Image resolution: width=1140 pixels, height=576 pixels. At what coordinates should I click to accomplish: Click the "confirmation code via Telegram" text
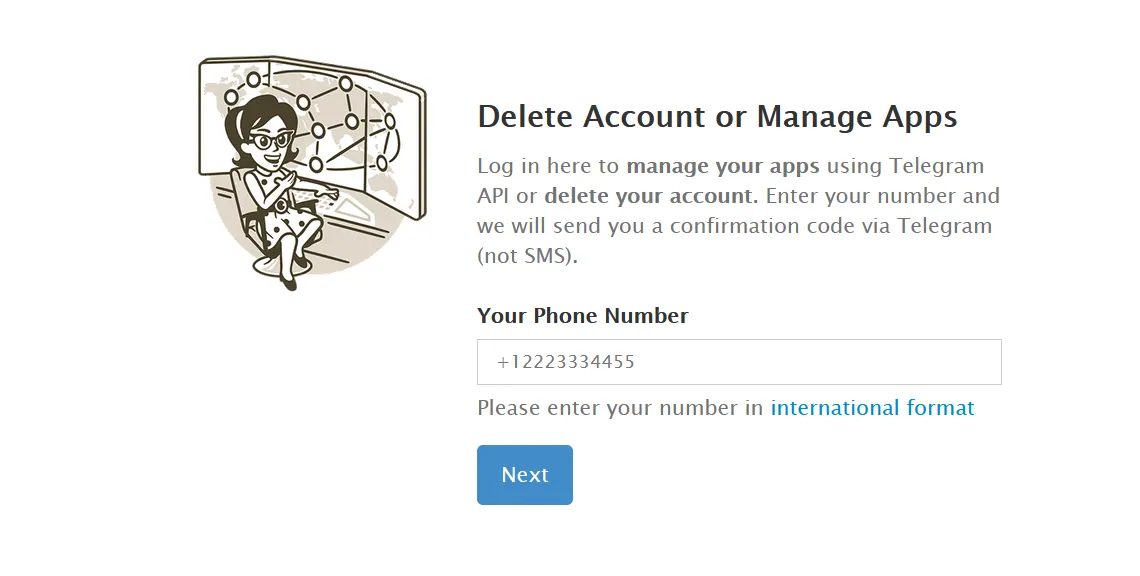[x=830, y=226]
